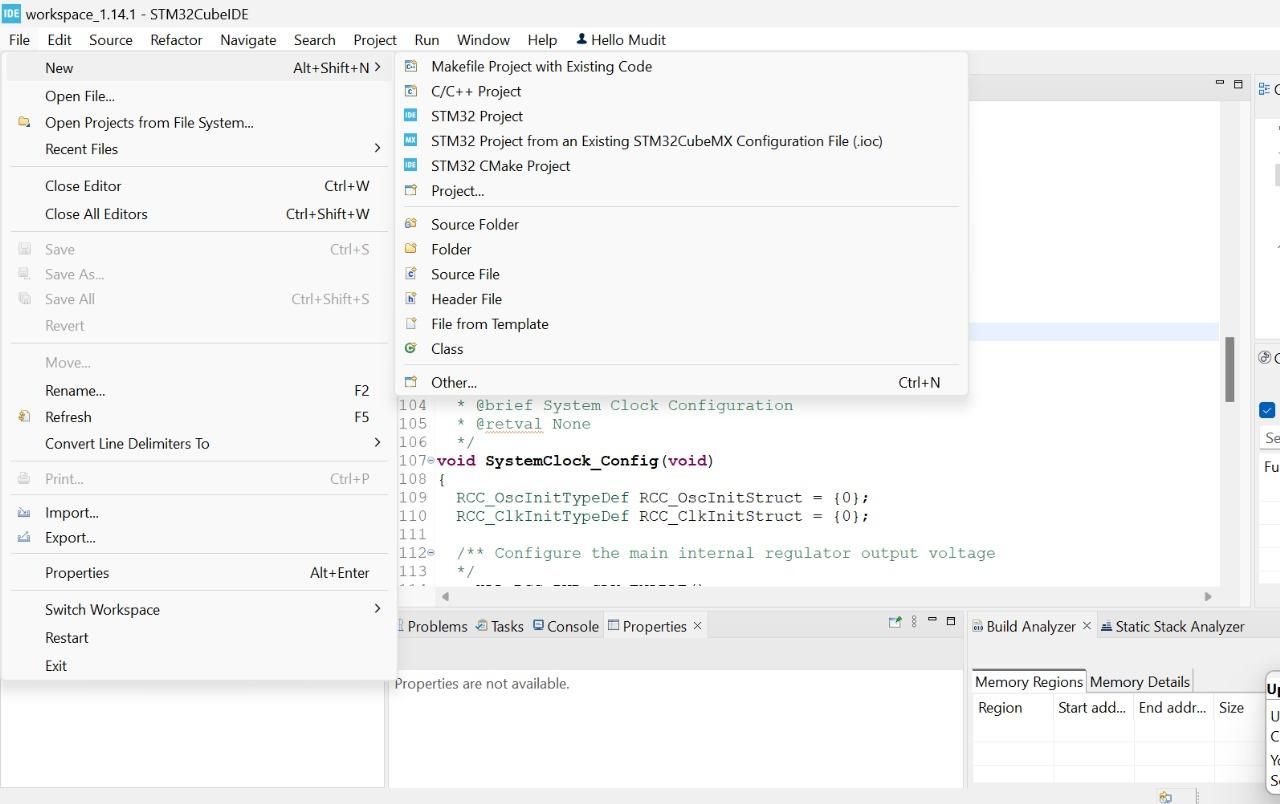Toggle the blue checked checkbox at right
Viewport: 1280px width, 804px height.
(1267, 410)
